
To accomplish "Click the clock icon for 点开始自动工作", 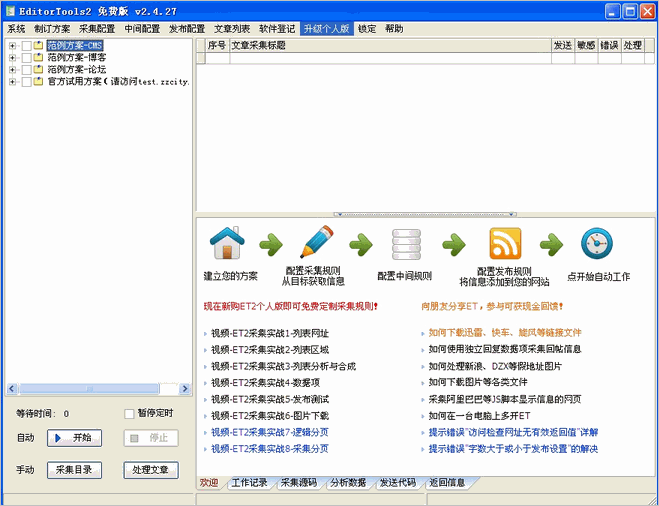I will point(597,243).
